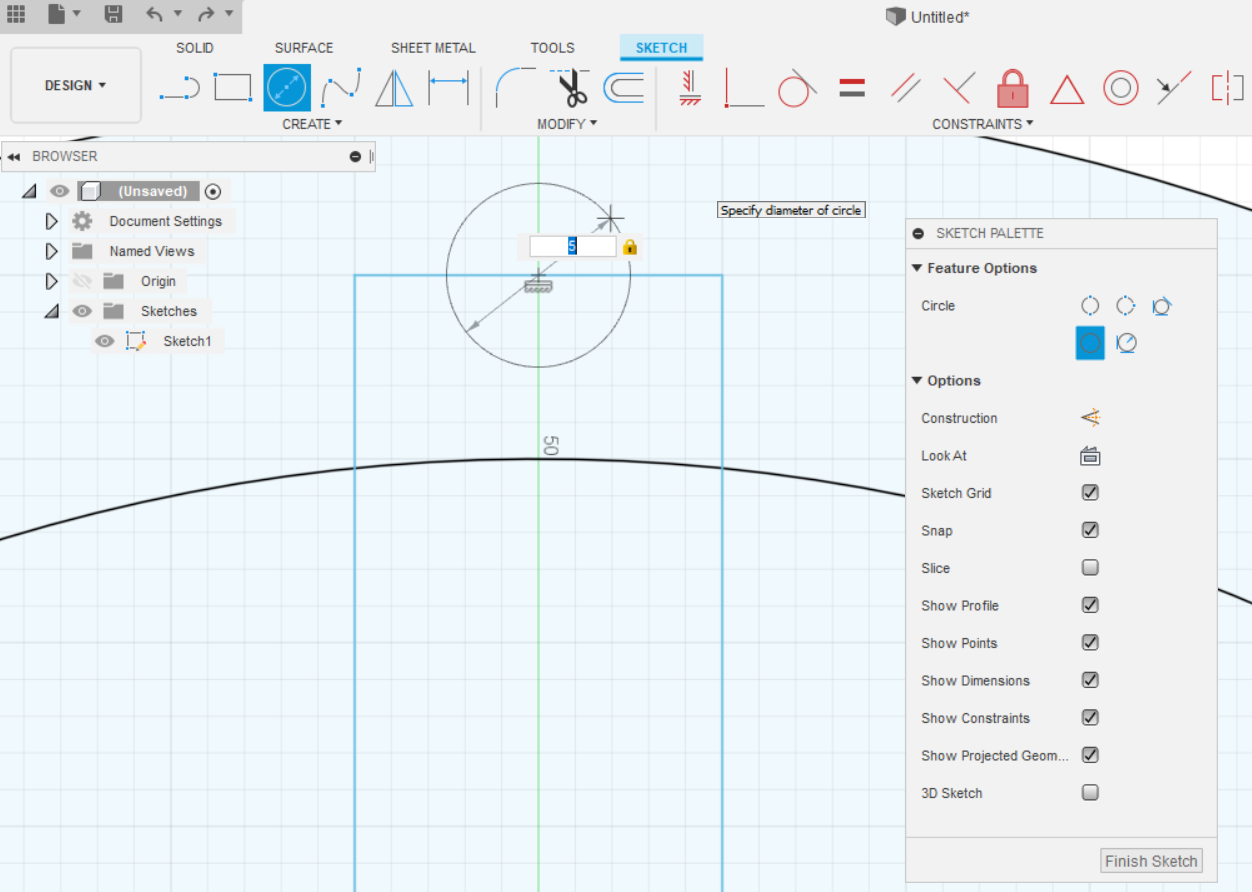
Task: Expand the Origin node
Action: coord(52,281)
